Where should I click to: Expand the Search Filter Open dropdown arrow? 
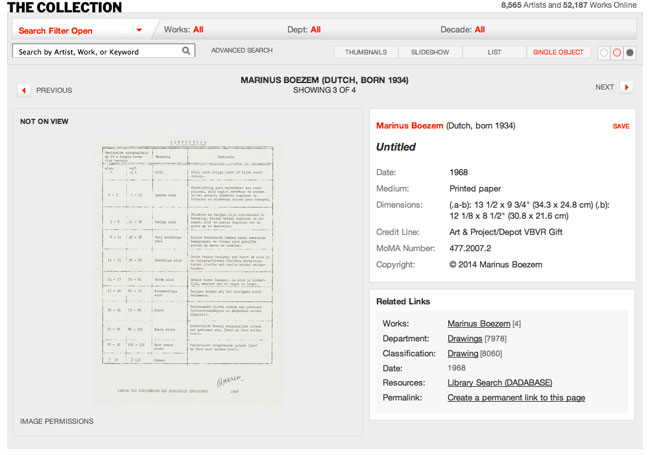[139, 30]
